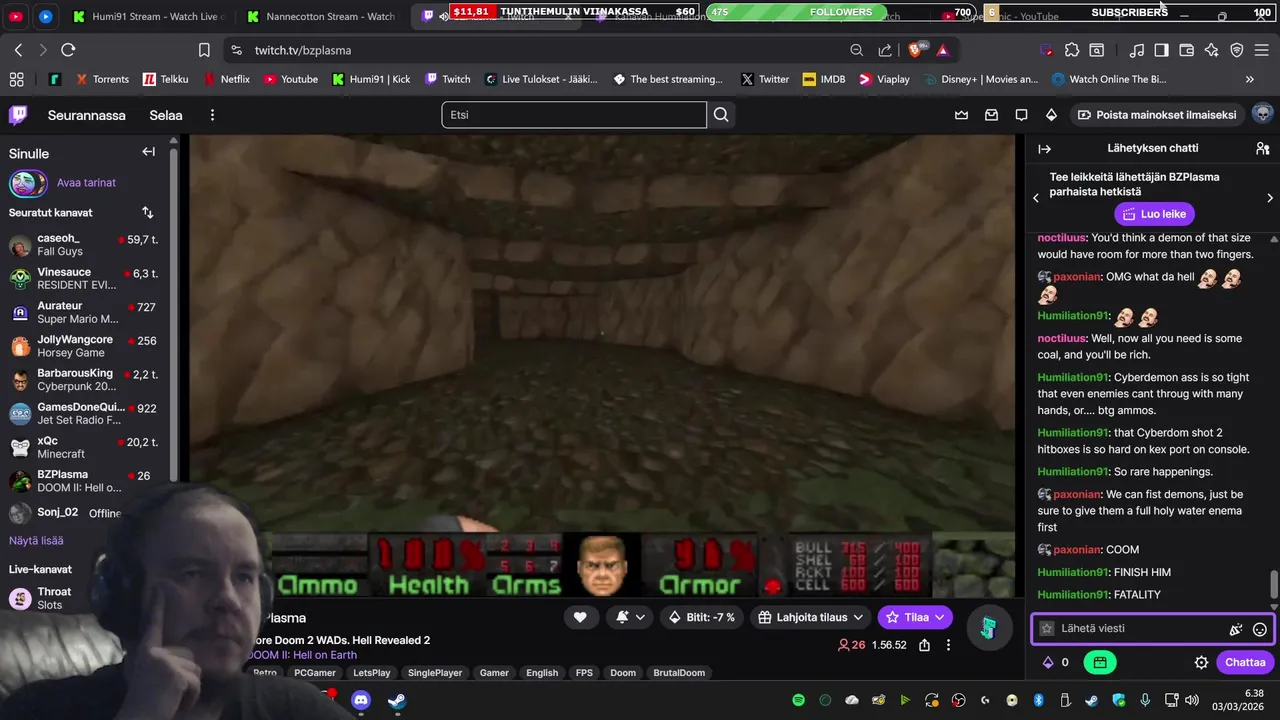Bookmark this page icon
Screen dimensions: 1280x720
pyautogui.click(x=204, y=50)
